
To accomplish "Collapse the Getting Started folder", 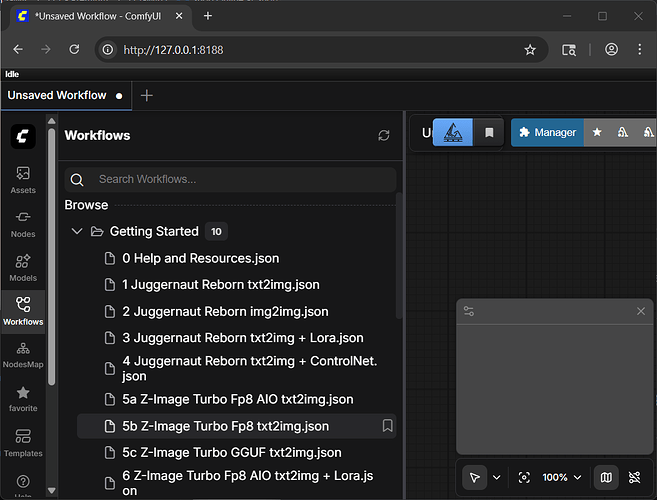I will [x=77, y=231].
